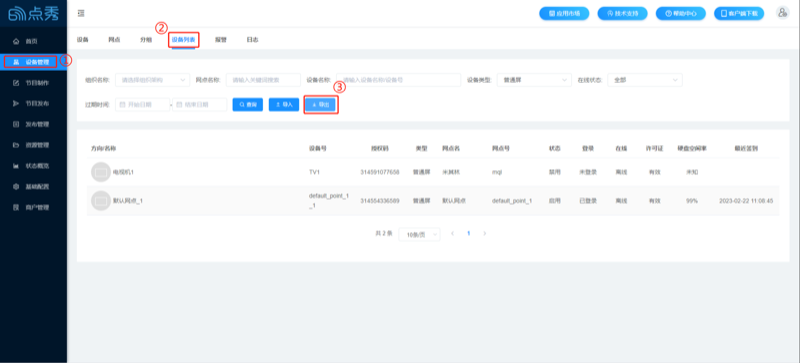
Task: Click device number default_point_1_1
Action: point(329,201)
